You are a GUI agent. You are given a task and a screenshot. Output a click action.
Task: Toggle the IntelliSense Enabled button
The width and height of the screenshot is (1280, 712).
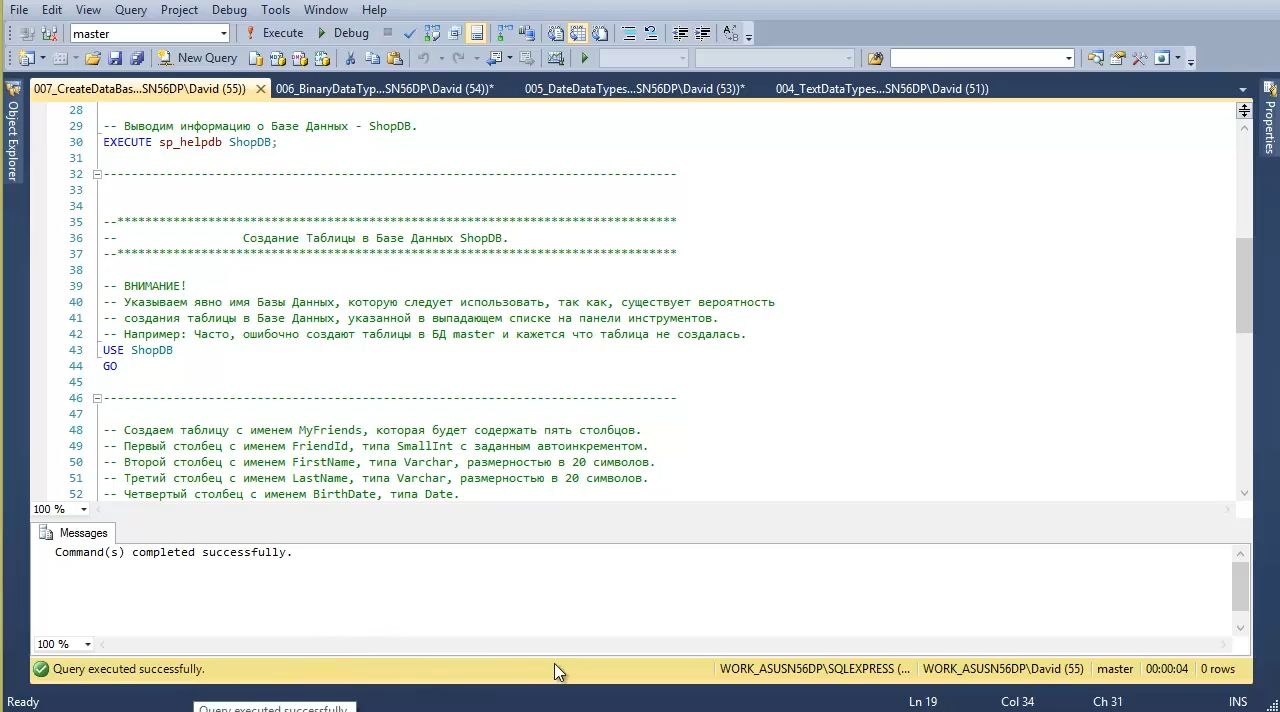point(477,33)
